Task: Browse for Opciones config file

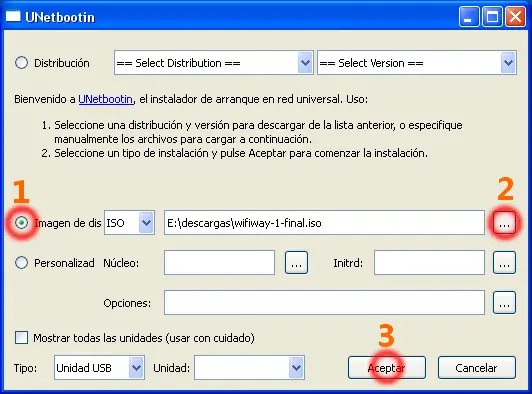Action: (505, 302)
